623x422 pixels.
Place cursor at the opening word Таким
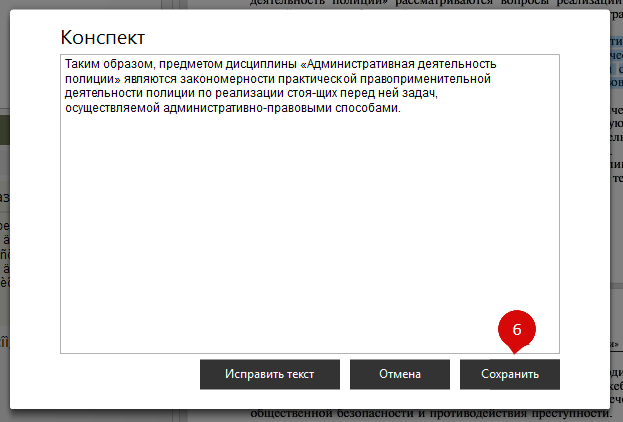tap(81, 63)
